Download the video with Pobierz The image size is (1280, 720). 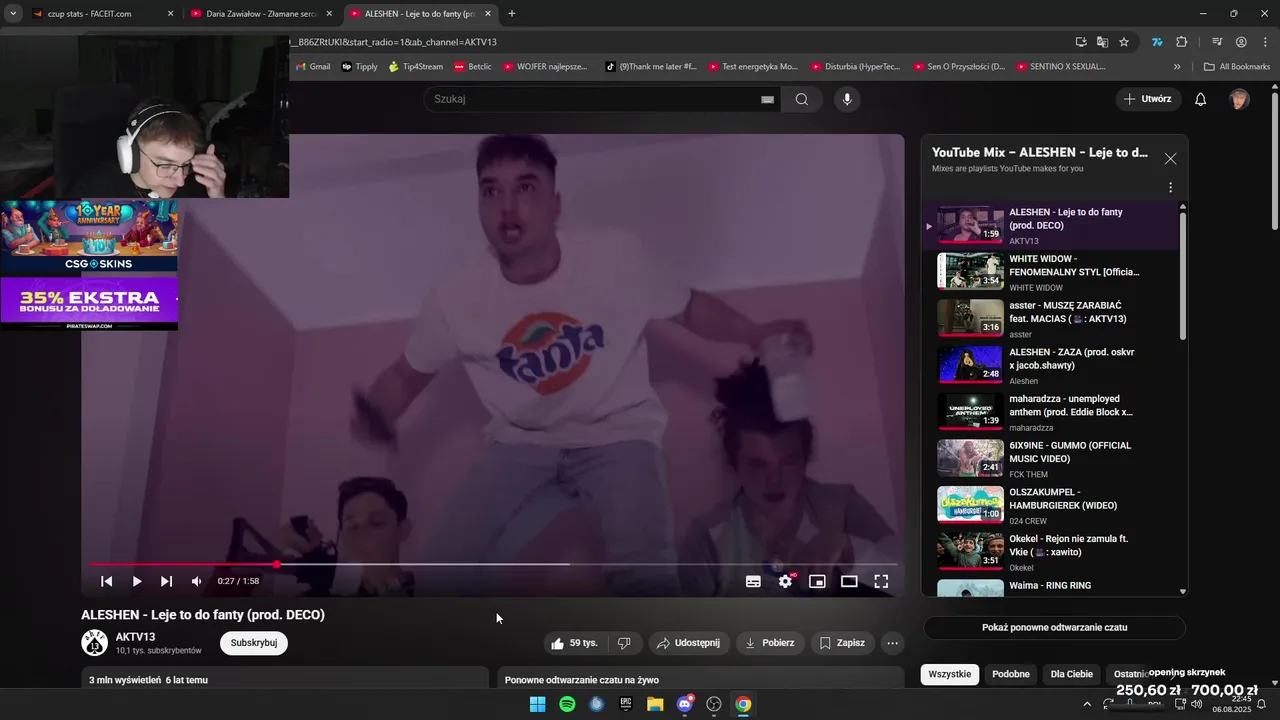point(769,643)
